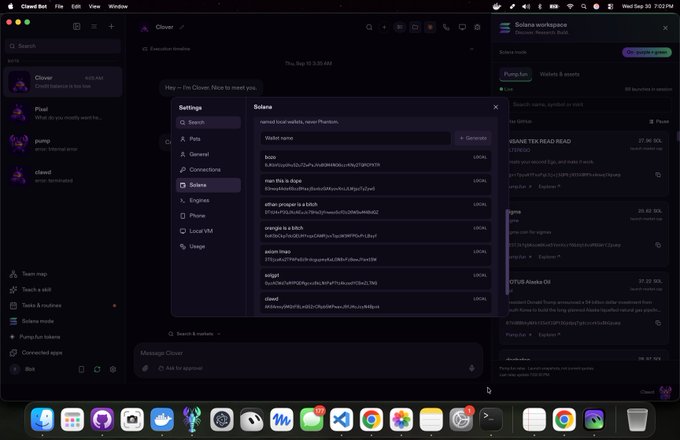Open the Pump.fun link for POTUS Alaska Oil
Image resolution: width=680 pixels, height=440 pixels.
[519, 335]
